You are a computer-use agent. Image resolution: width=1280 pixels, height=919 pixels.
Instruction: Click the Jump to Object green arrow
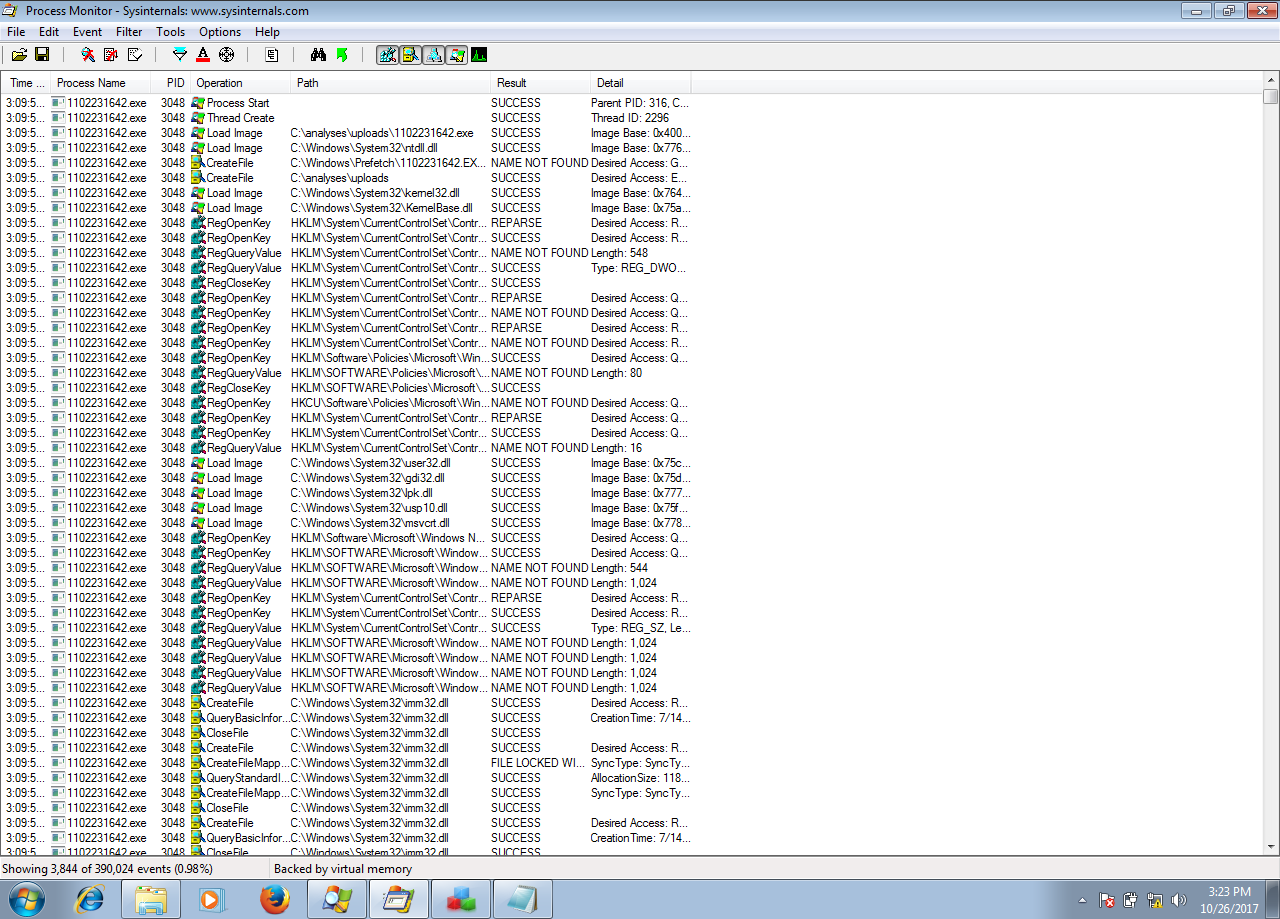pos(342,55)
